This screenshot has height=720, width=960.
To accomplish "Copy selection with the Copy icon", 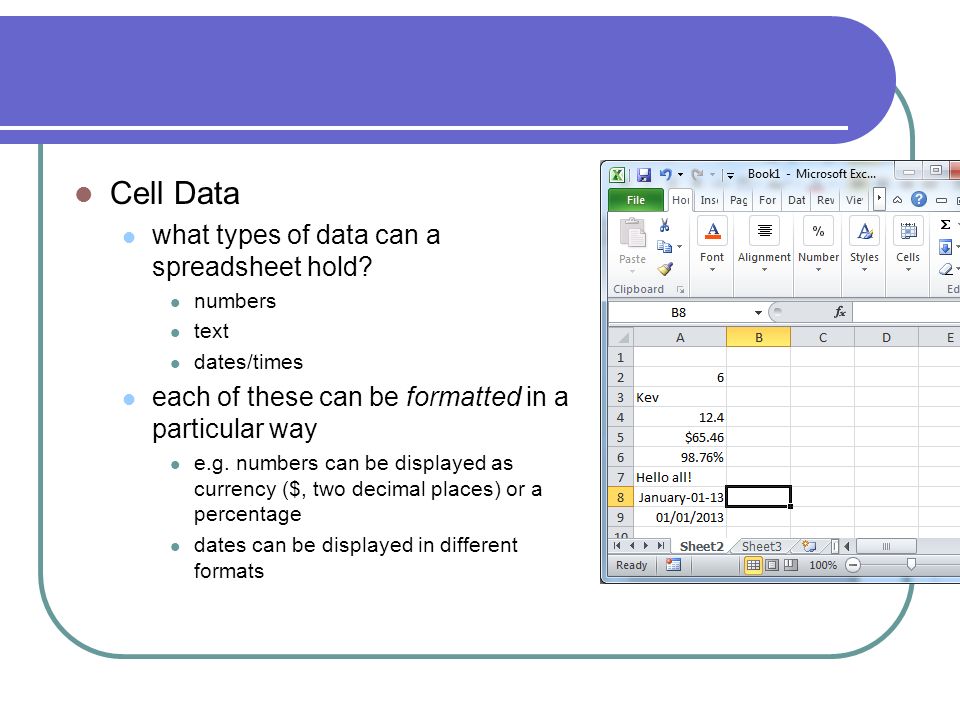I will point(664,246).
